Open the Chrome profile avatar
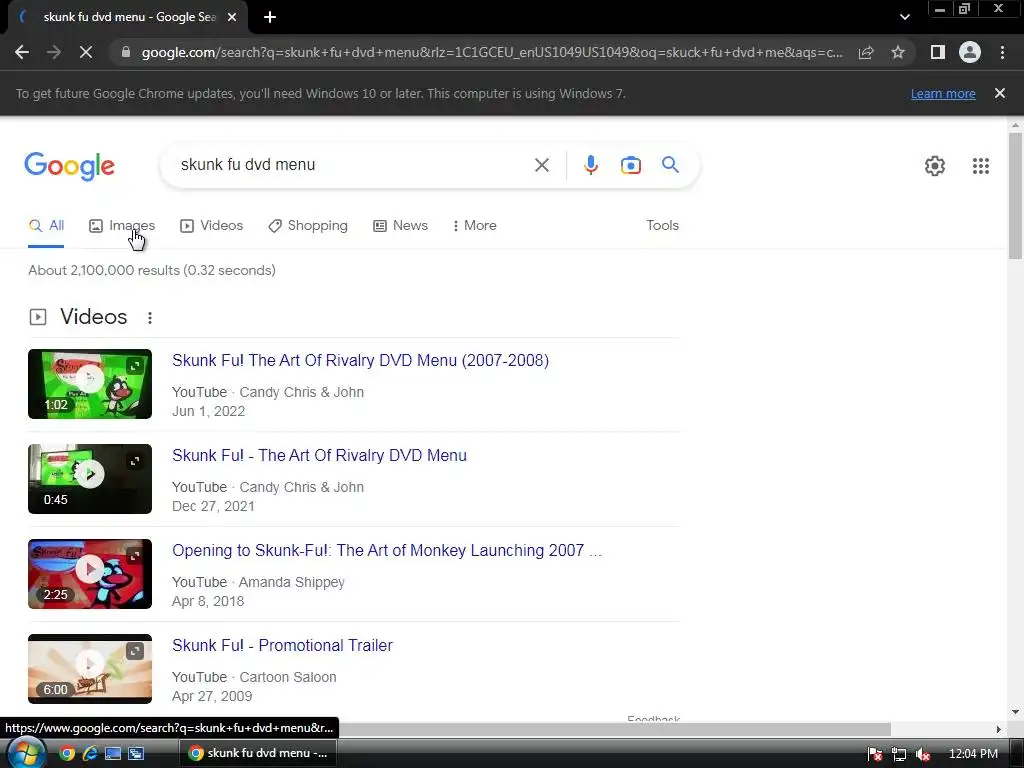This screenshot has width=1024, height=768. (970, 52)
